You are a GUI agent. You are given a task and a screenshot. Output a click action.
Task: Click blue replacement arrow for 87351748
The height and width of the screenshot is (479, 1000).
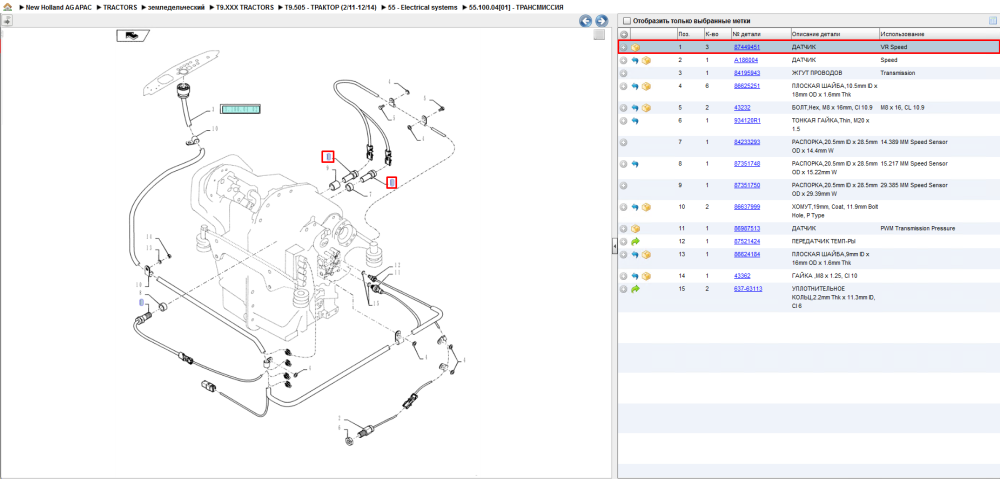635,164
